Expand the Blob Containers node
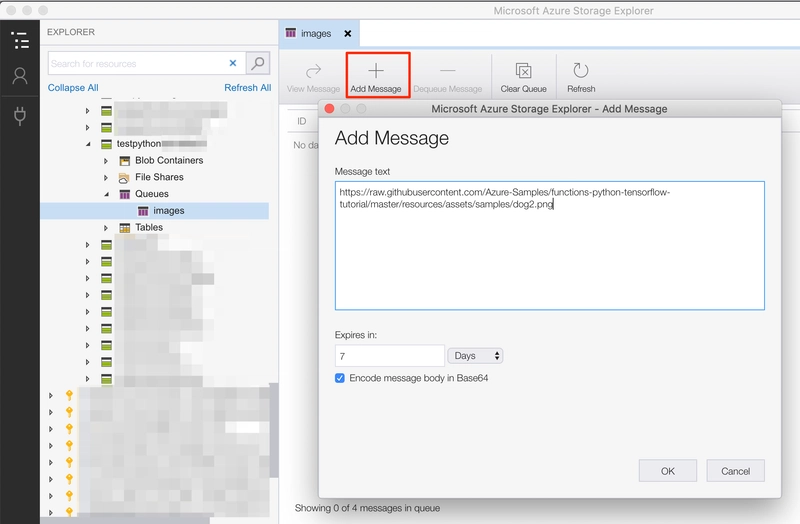This screenshot has height=524, width=800. [106, 160]
